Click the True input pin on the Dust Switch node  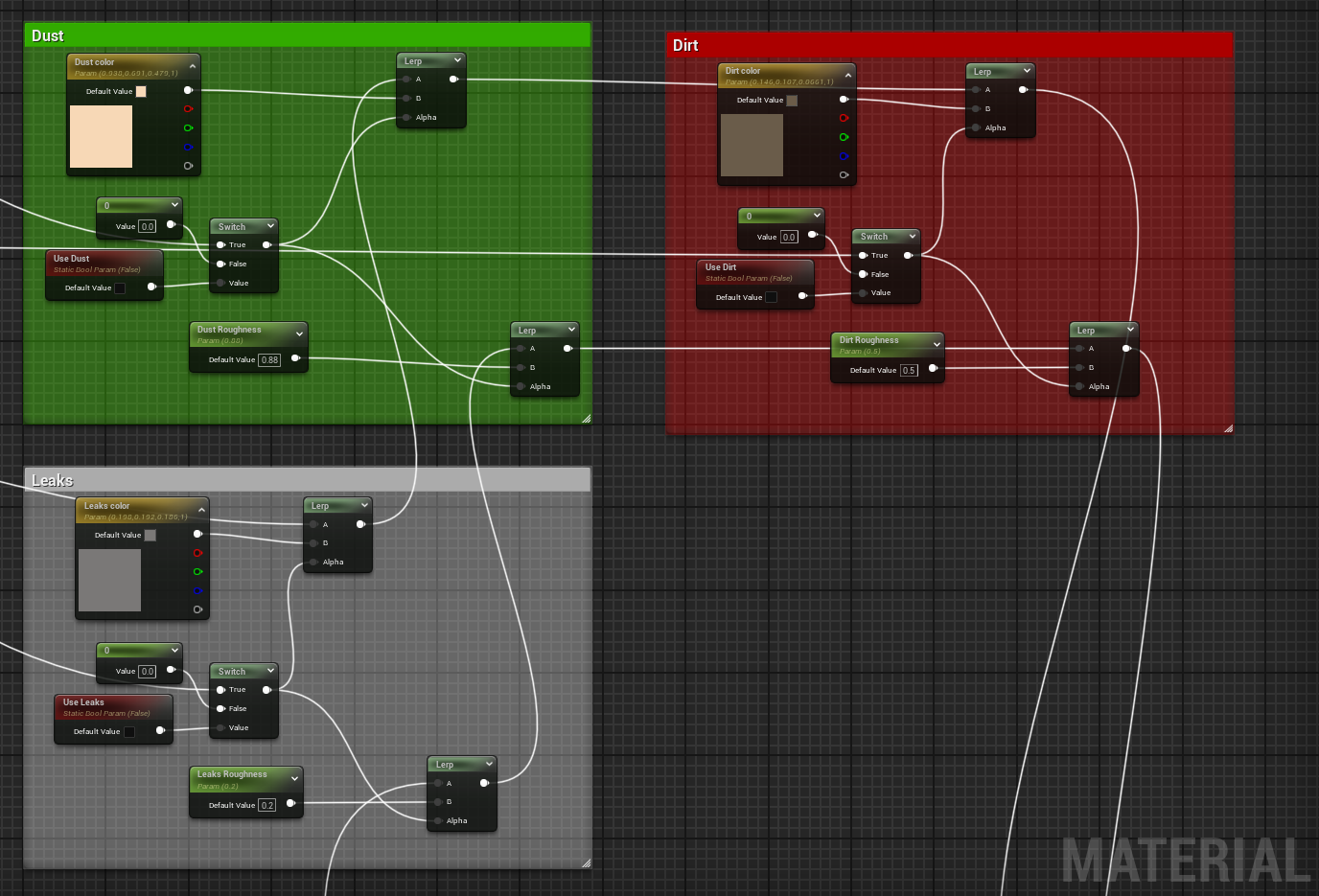tap(220, 244)
